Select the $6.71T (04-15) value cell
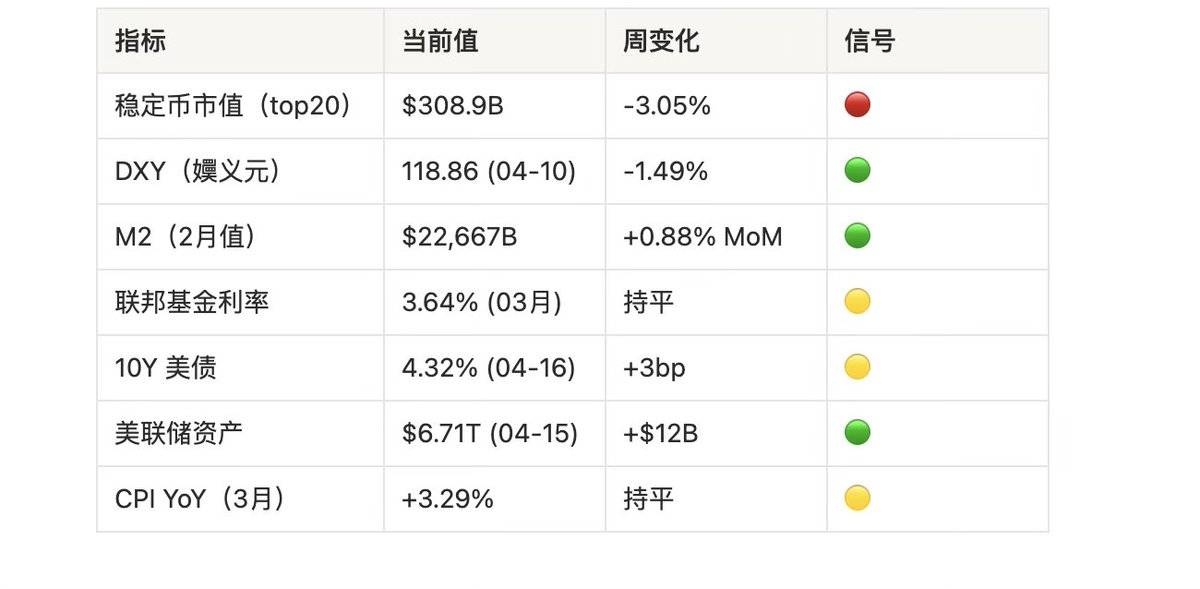1200x589 pixels. (x=489, y=434)
